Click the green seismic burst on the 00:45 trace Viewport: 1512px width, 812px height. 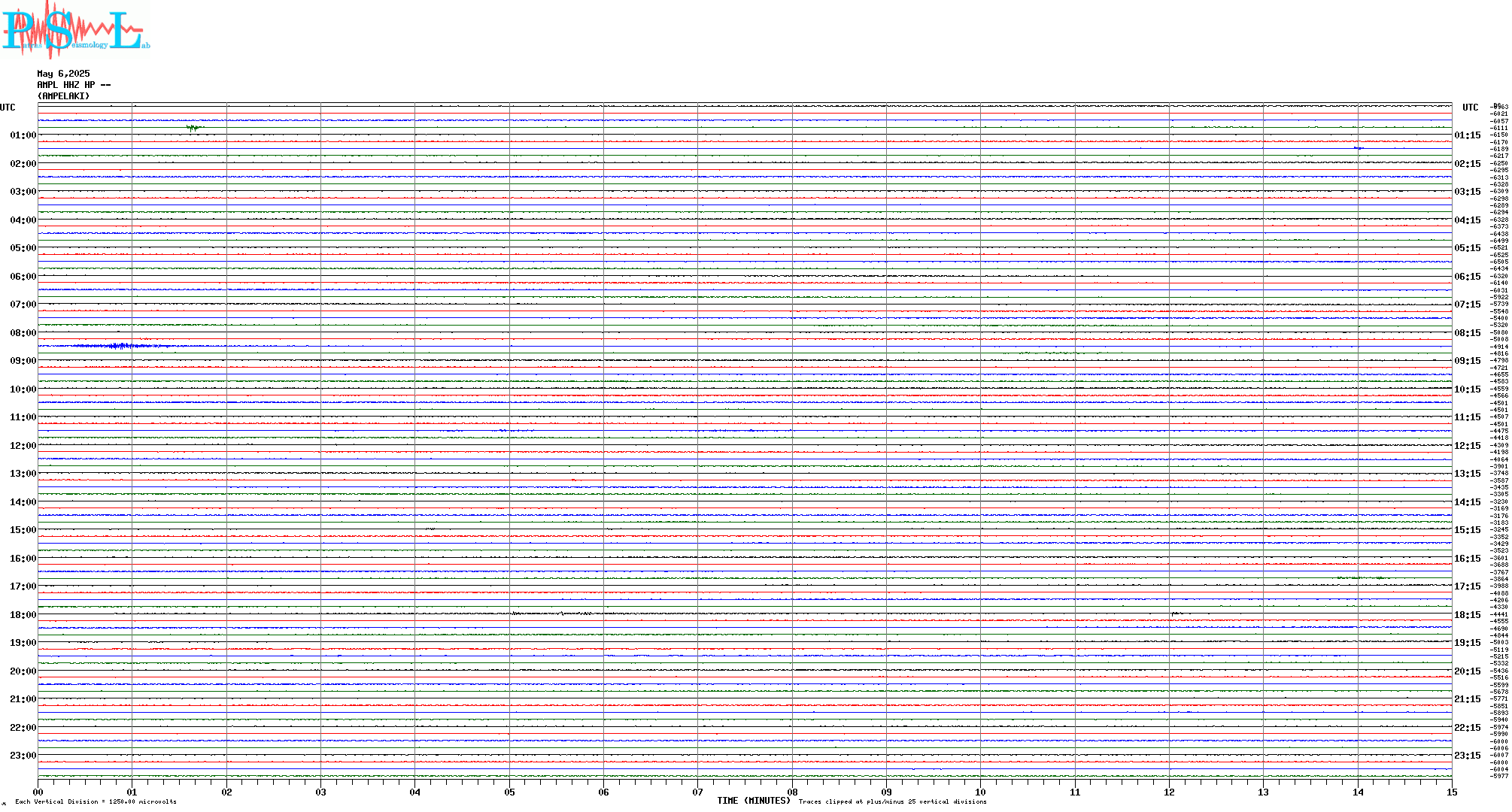pos(194,128)
